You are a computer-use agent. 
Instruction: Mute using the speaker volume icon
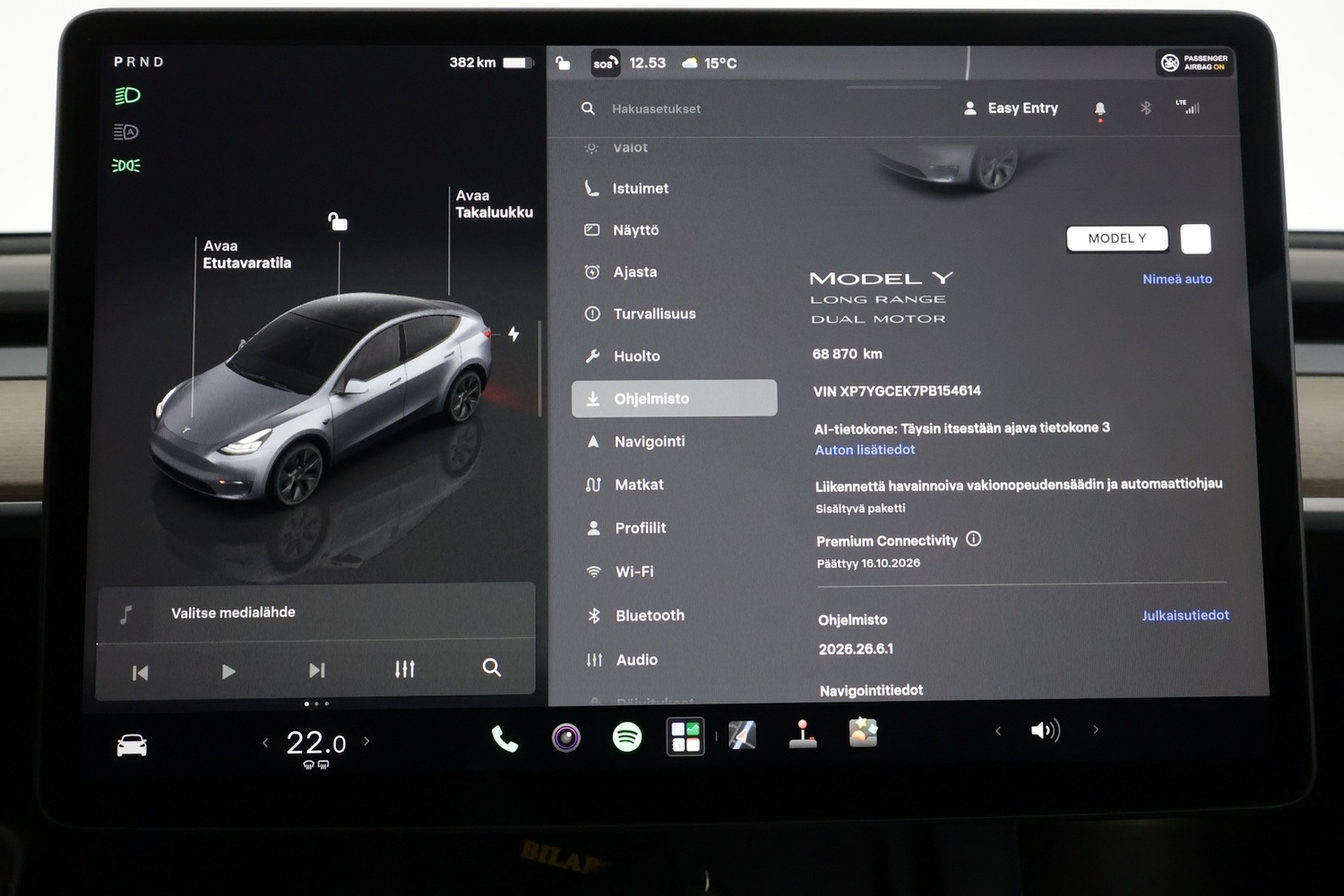(1046, 730)
